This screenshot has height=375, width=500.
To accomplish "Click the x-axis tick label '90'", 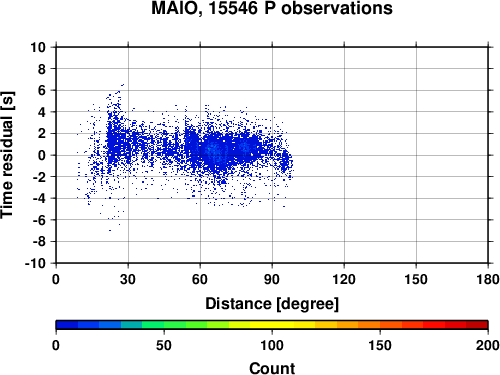I will coord(272,279).
